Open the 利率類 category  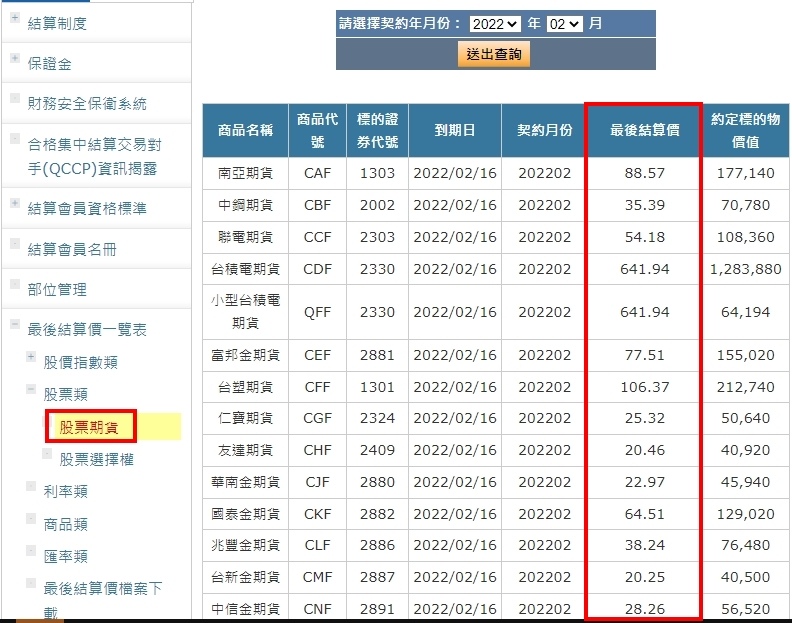pos(66,491)
